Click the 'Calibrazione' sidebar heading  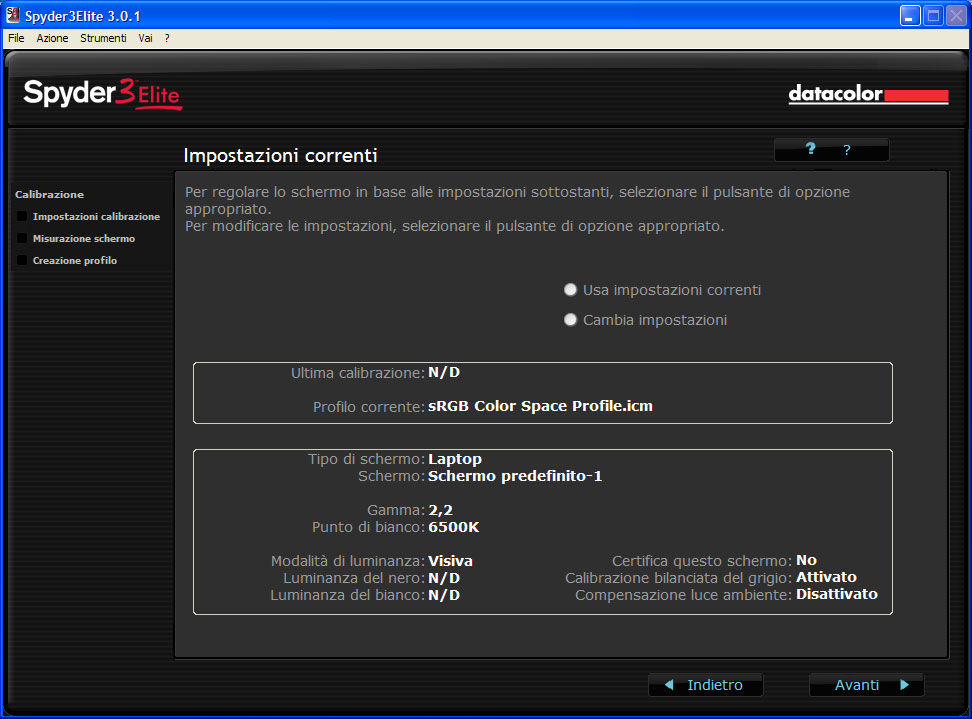click(50, 195)
